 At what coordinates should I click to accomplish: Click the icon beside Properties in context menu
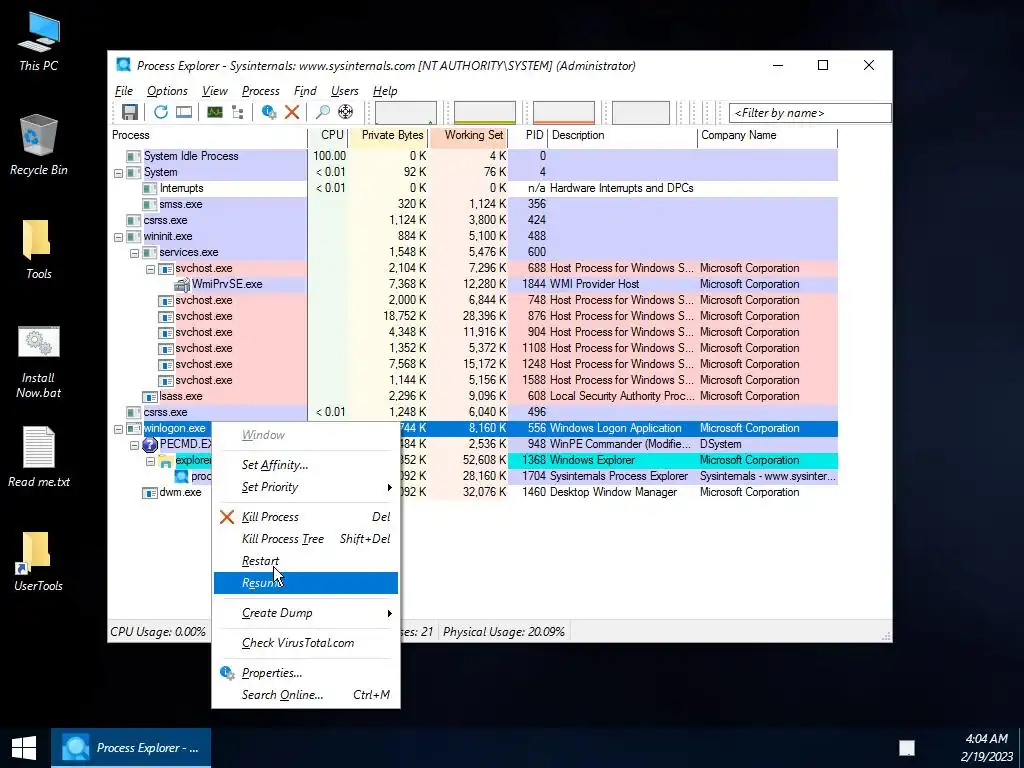227,673
